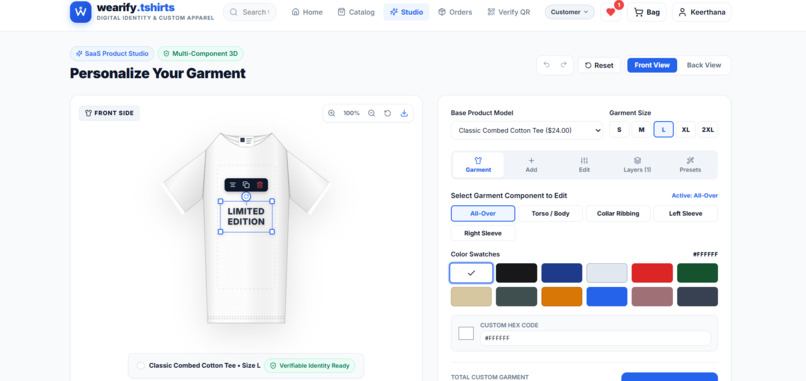806x381 pixels.
Task: Pick the tan beige color swatch
Action: pyautogui.click(x=471, y=297)
